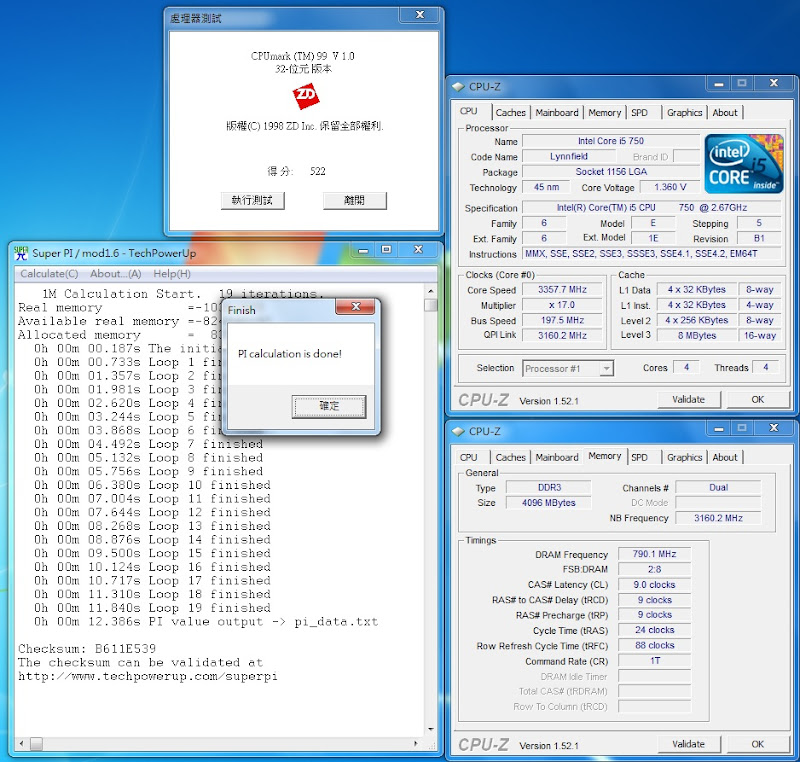
Task: Click the Name field showing Intel Core i5 750
Action: [x=611, y=141]
